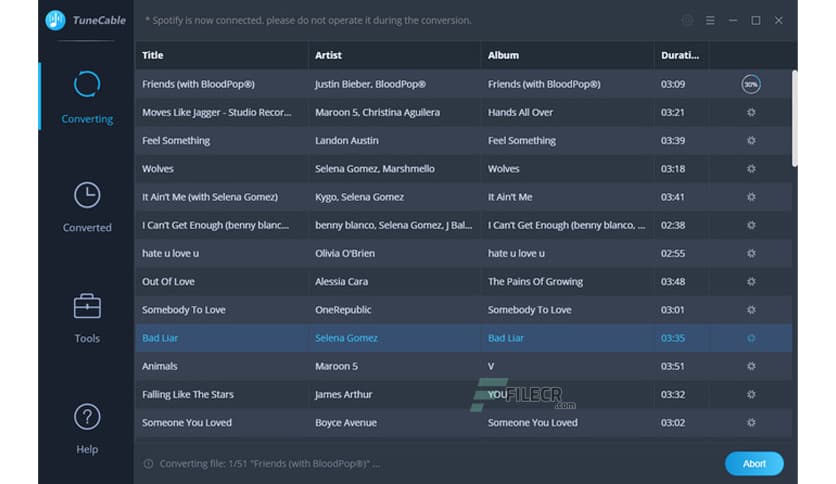Open settings gear in title bar
Image resolution: width=836 pixels, height=484 pixels.
(687, 20)
